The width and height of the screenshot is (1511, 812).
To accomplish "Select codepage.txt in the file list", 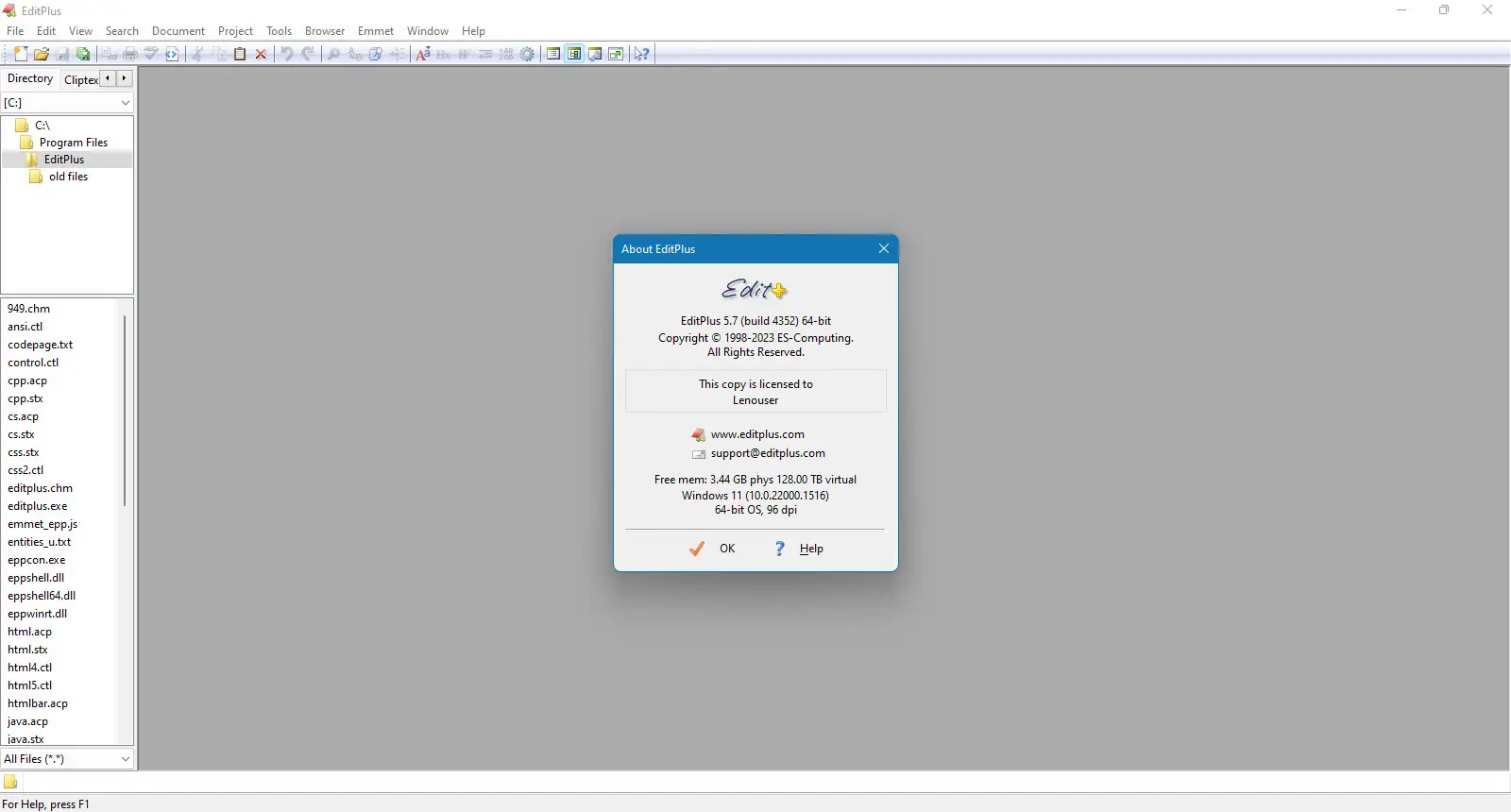I will pos(41,345).
